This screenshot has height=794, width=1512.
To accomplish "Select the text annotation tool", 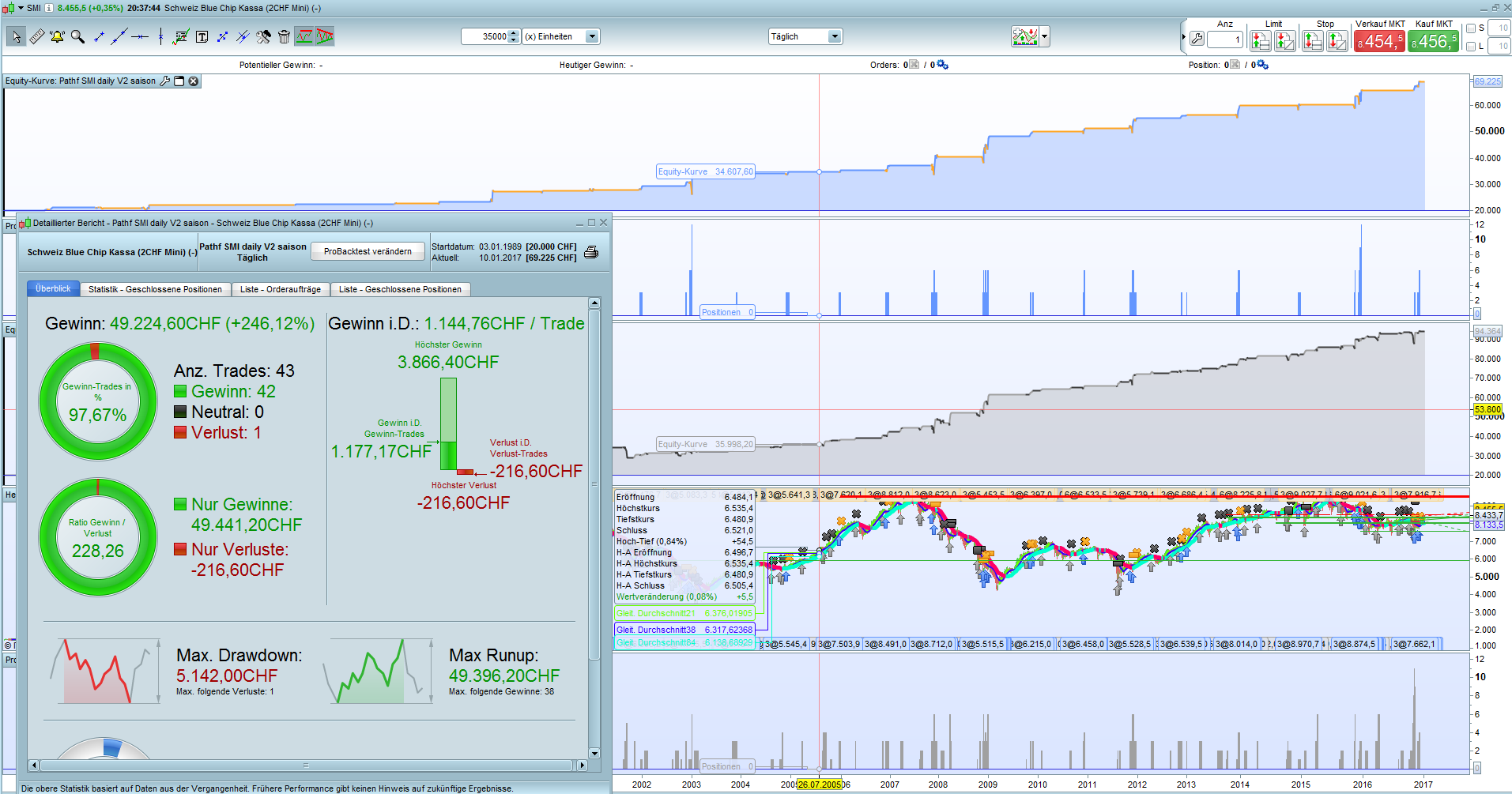I will tap(202, 36).
